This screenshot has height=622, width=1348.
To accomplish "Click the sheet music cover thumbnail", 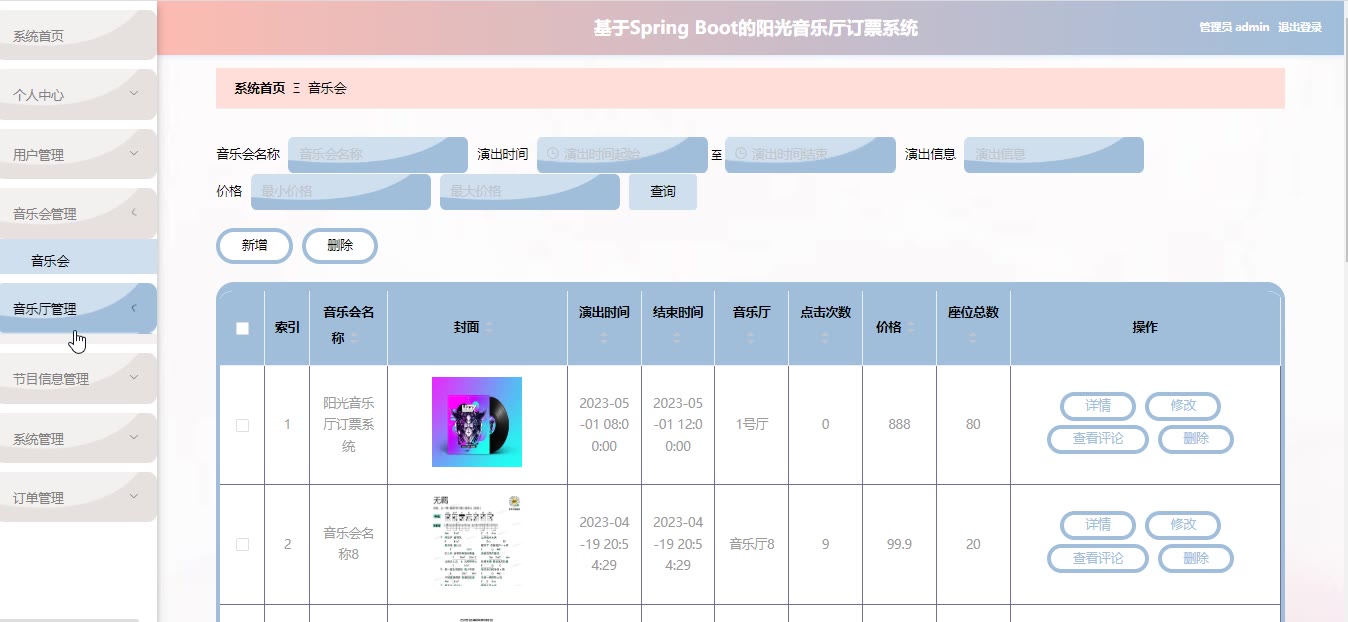I will point(477,541).
